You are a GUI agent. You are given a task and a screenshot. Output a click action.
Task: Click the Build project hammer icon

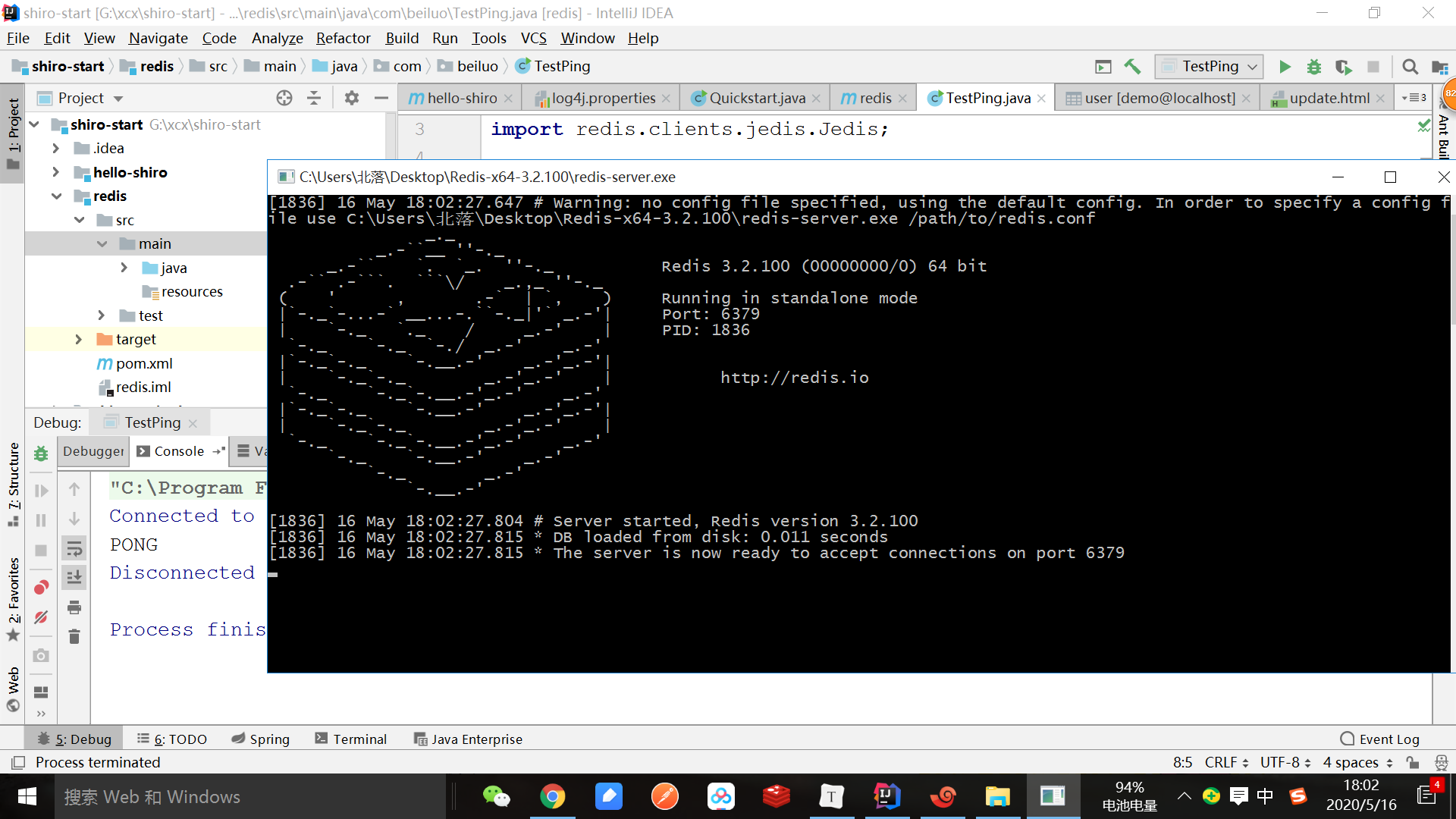coord(1132,67)
